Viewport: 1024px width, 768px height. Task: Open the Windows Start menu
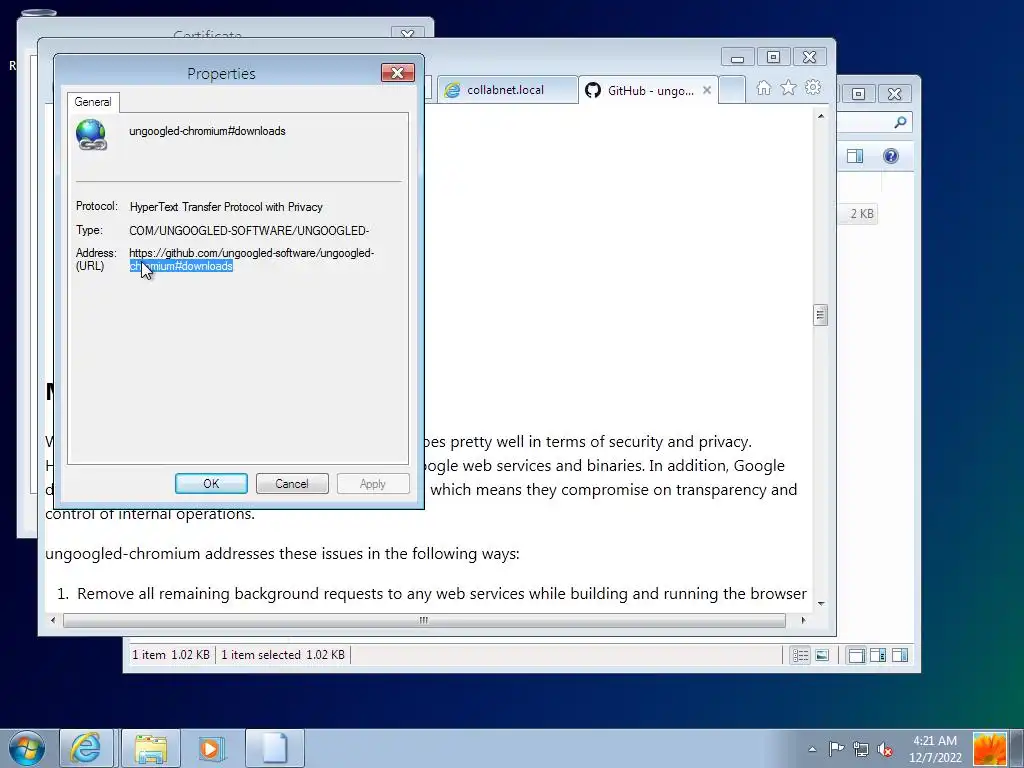click(x=27, y=748)
